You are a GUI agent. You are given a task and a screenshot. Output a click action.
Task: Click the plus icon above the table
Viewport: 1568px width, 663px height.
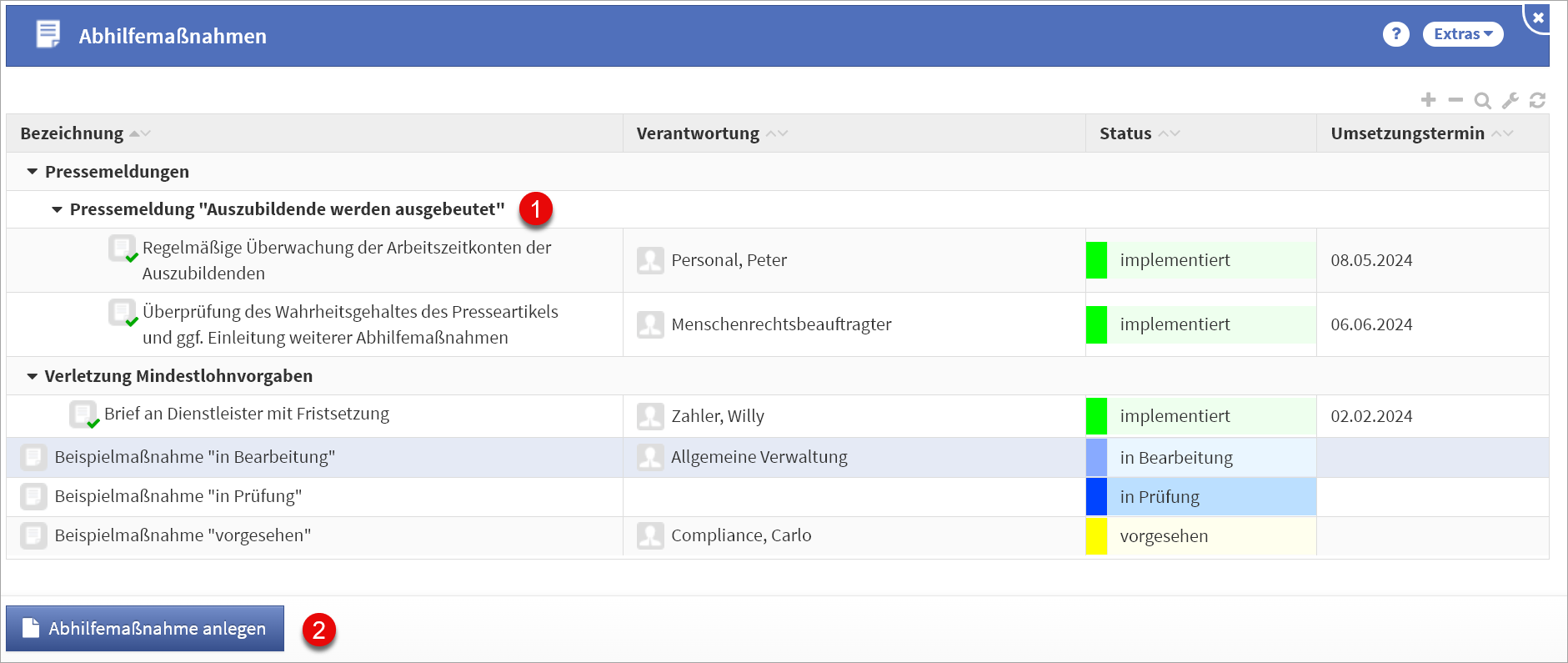pyautogui.click(x=1428, y=100)
